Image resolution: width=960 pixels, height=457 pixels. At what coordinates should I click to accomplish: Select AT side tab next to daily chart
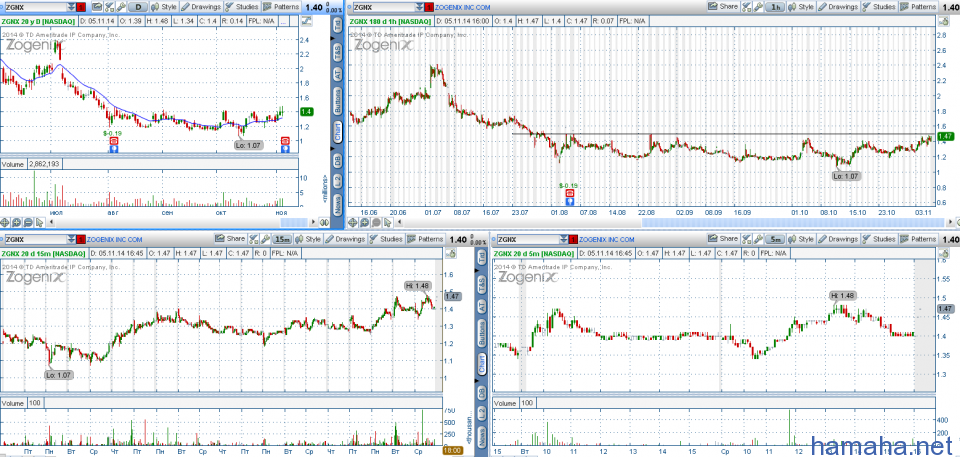(x=337, y=76)
